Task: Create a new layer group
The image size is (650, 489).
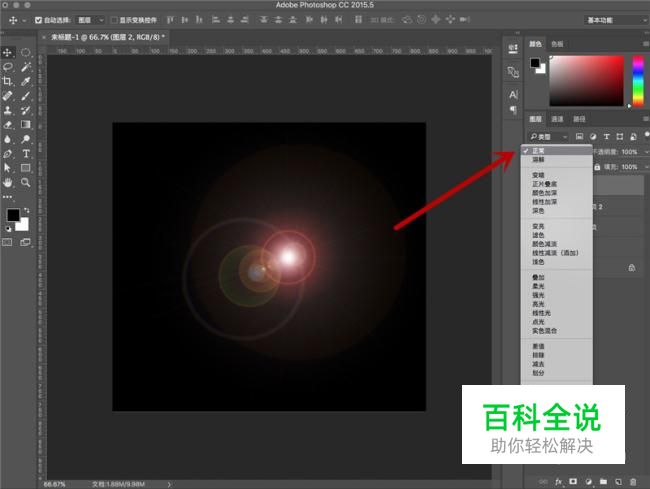Action: click(x=603, y=482)
